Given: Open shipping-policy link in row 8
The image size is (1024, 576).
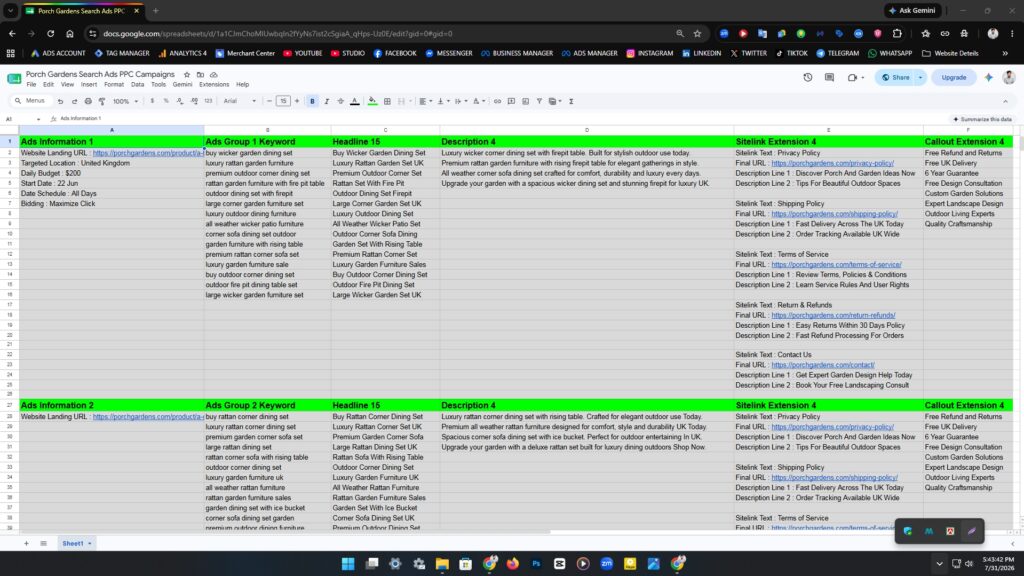Looking at the screenshot, I should (835, 214).
